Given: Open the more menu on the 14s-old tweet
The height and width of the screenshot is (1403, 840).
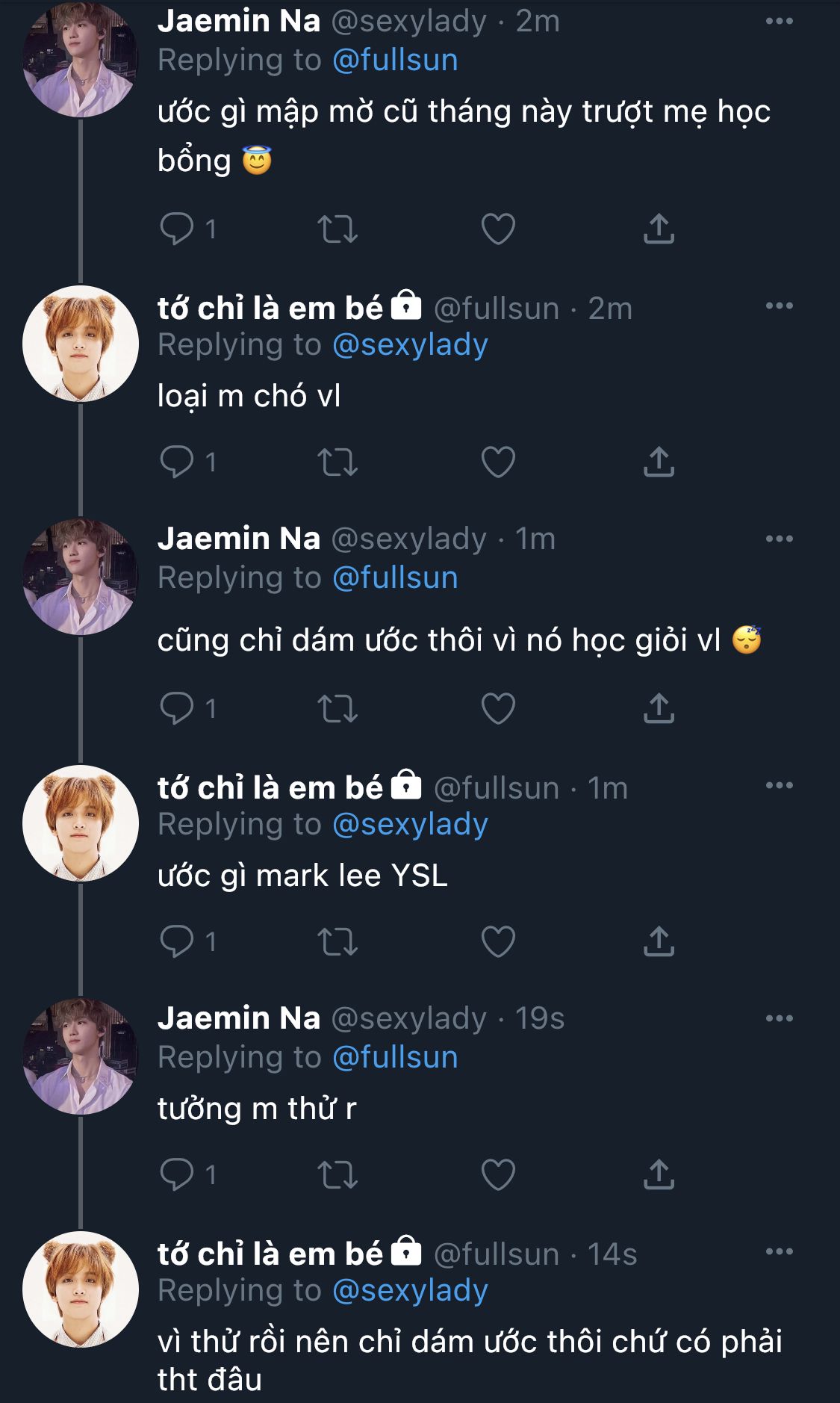Looking at the screenshot, I should click(779, 1251).
